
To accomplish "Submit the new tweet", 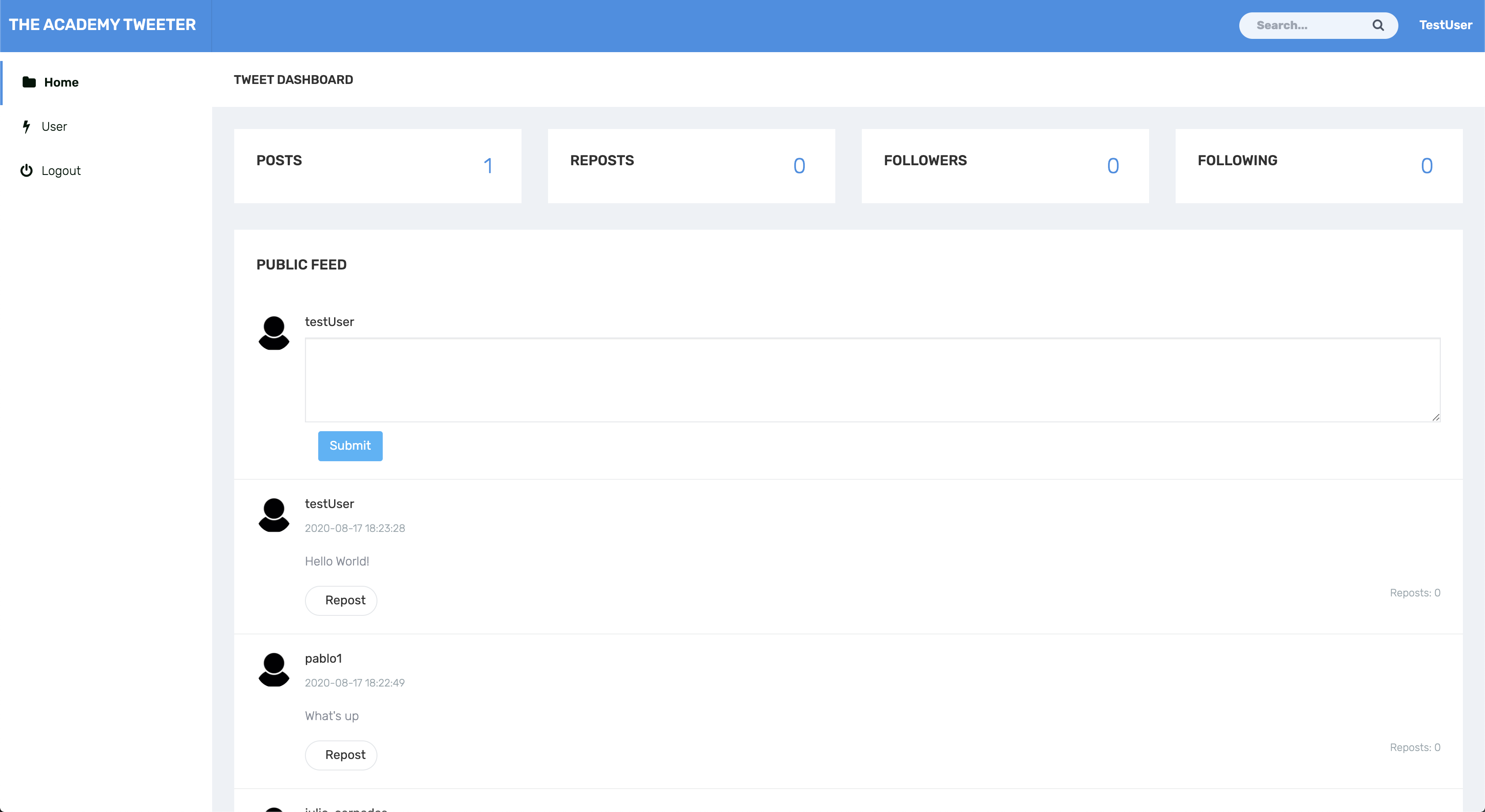I will [x=350, y=445].
